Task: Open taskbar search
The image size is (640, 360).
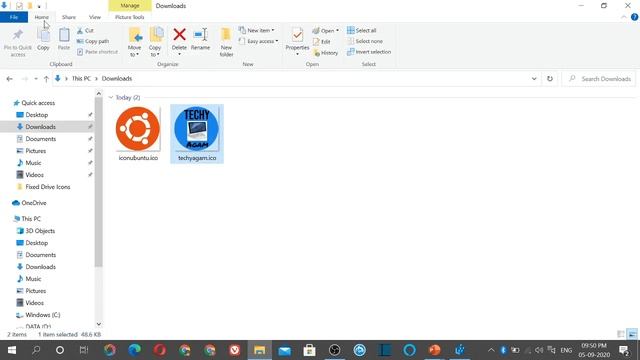Action: (36, 350)
